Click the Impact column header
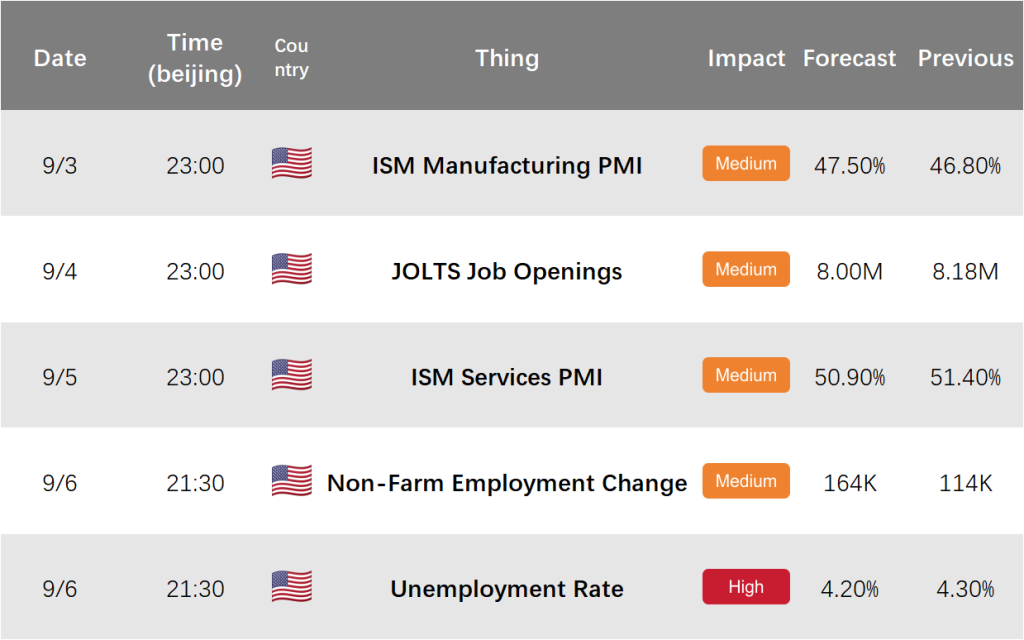 [x=746, y=59]
